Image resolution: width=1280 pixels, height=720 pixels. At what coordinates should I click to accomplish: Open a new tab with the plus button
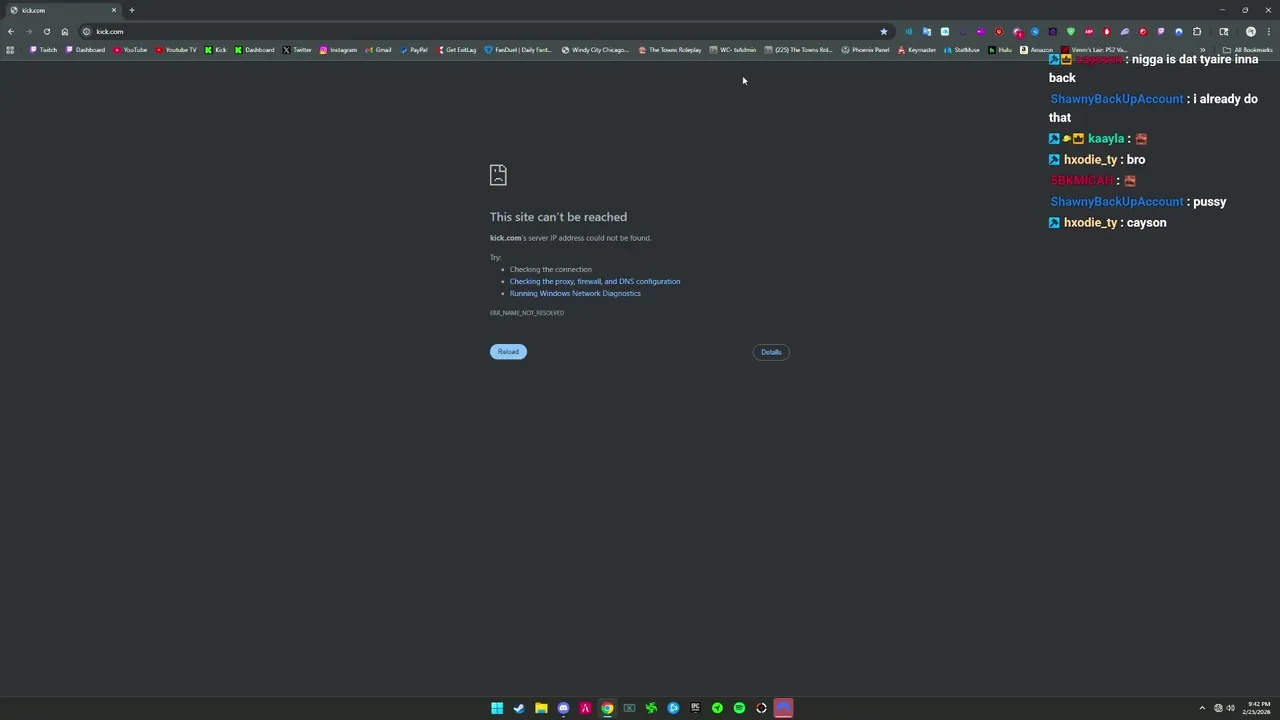132,10
